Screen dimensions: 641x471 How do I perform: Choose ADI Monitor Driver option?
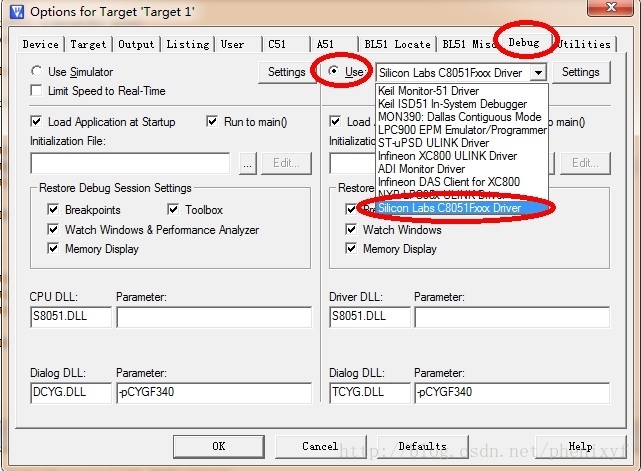462,169
